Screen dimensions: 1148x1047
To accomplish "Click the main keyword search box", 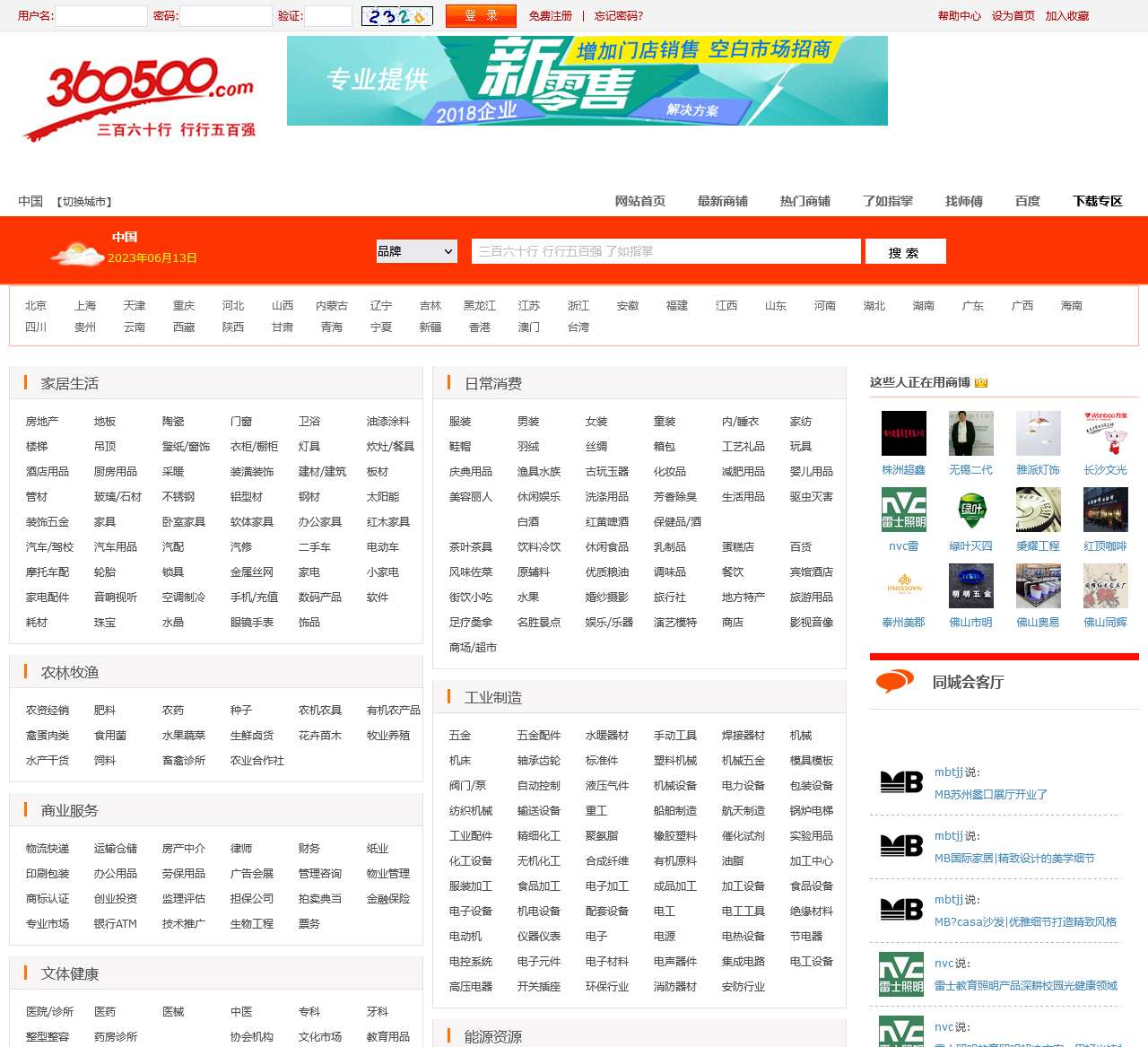I will click(665, 251).
